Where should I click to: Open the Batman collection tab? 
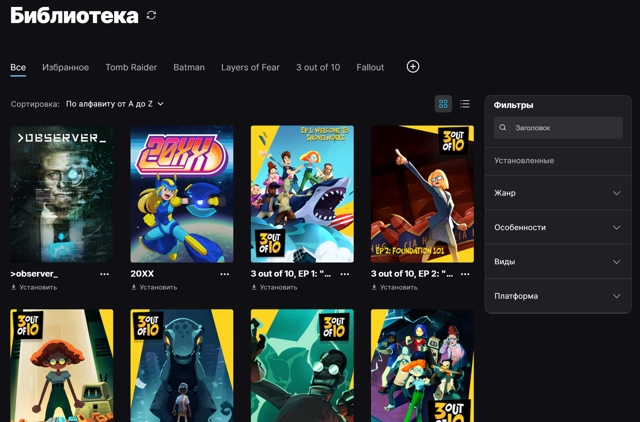[x=189, y=67]
